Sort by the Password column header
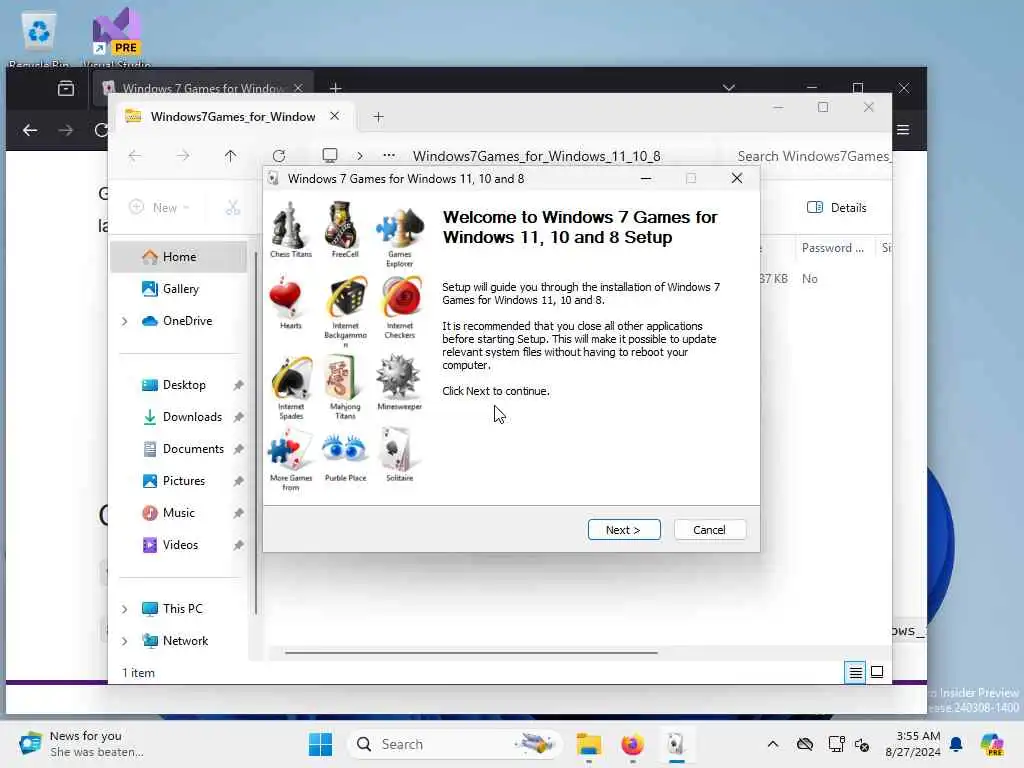 coord(833,248)
